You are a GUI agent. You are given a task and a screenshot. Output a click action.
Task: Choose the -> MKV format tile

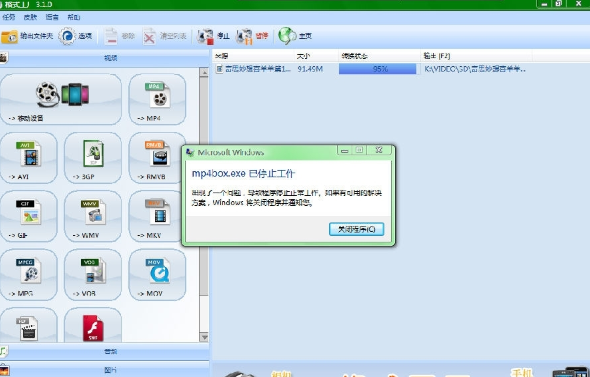point(155,216)
